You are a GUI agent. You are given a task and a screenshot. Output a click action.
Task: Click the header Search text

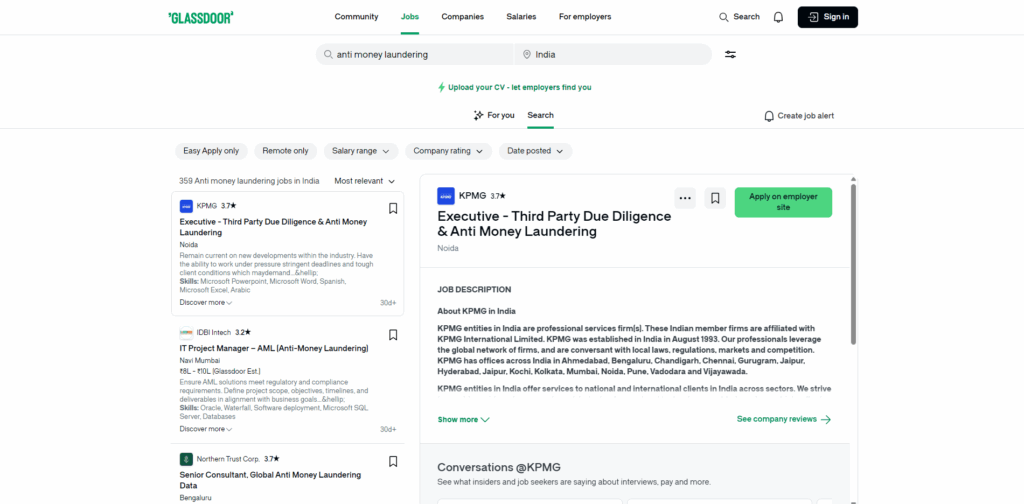[746, 17]
